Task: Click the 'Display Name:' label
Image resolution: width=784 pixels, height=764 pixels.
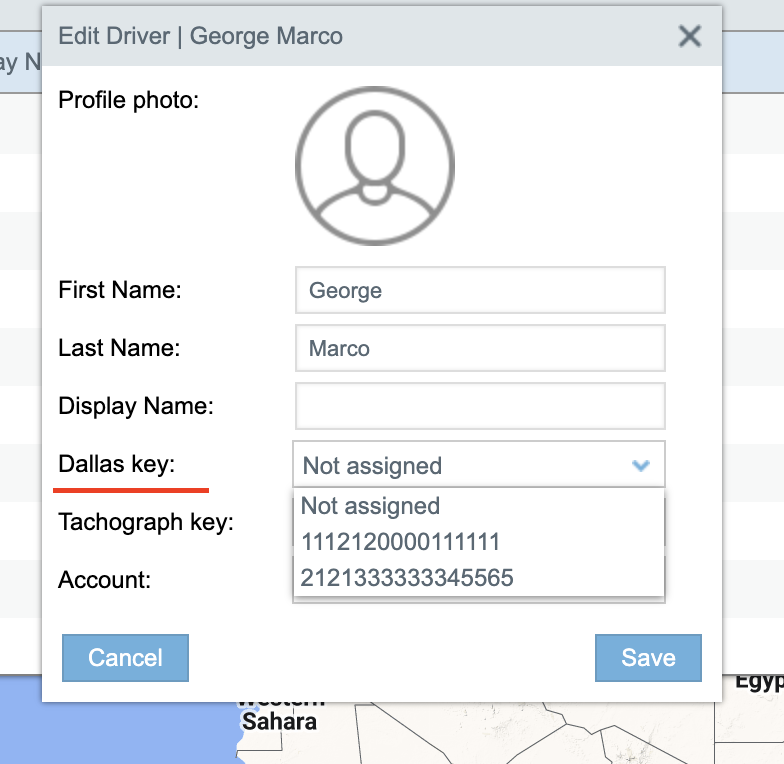Action: [136, 407]
